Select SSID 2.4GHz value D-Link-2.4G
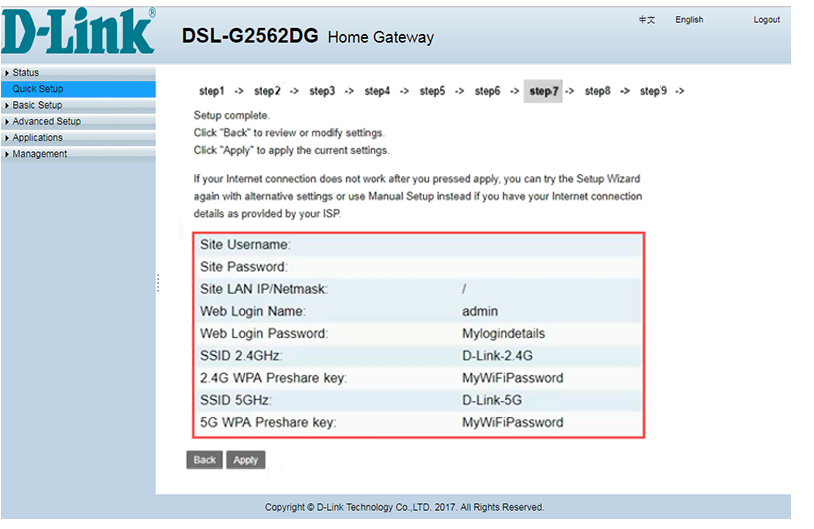 pos(497,356)
